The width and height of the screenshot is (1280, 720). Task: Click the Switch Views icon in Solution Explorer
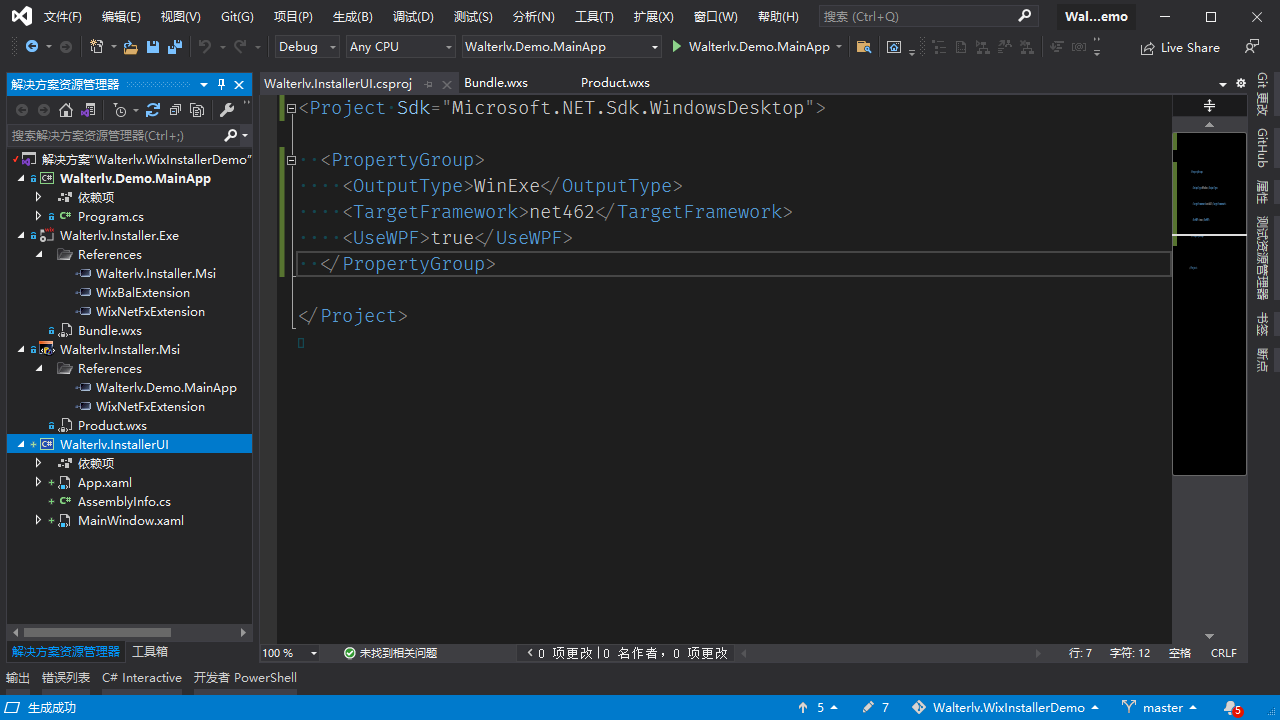click(x=88, y=110)
